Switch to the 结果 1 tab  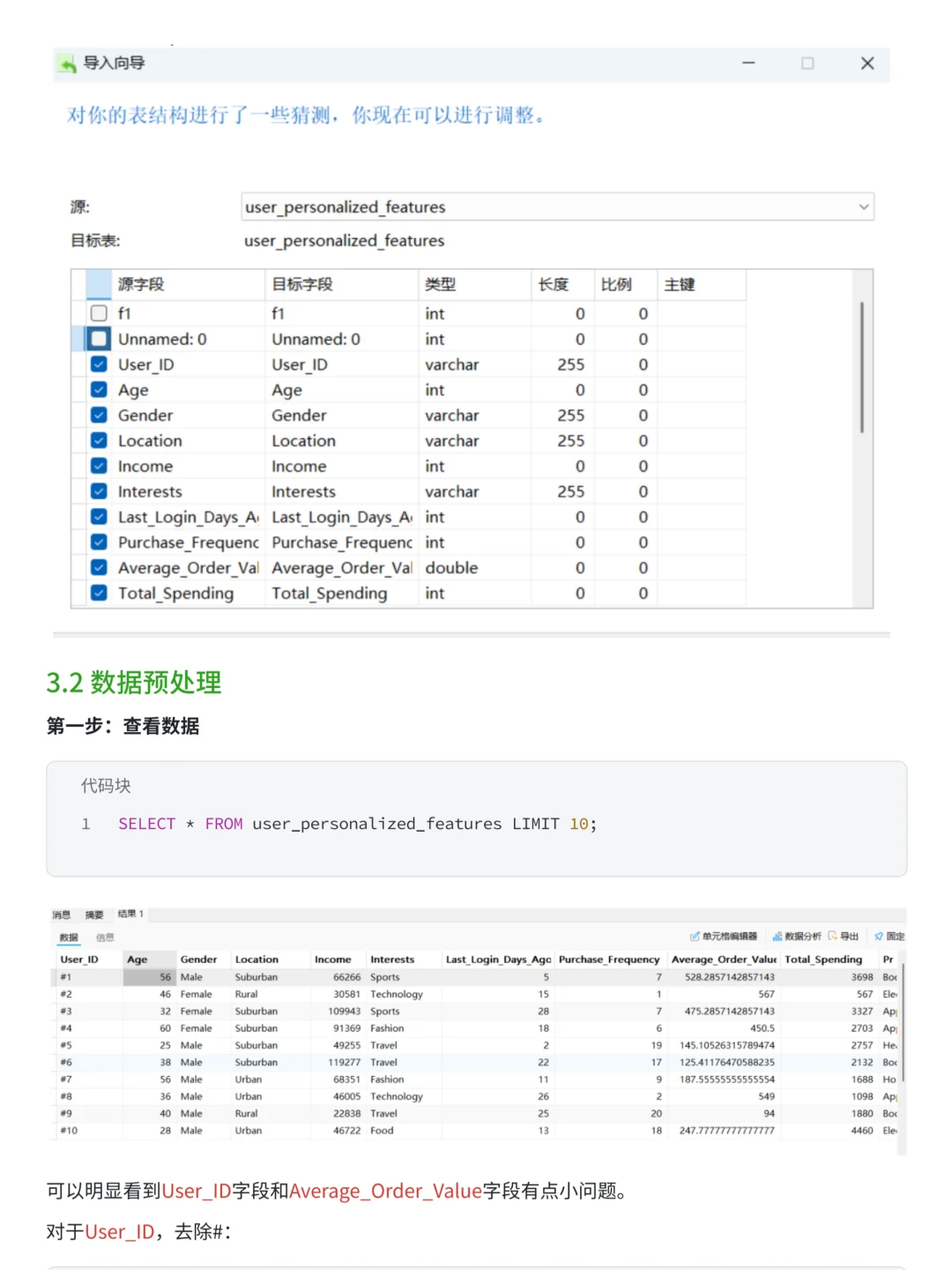130,914
